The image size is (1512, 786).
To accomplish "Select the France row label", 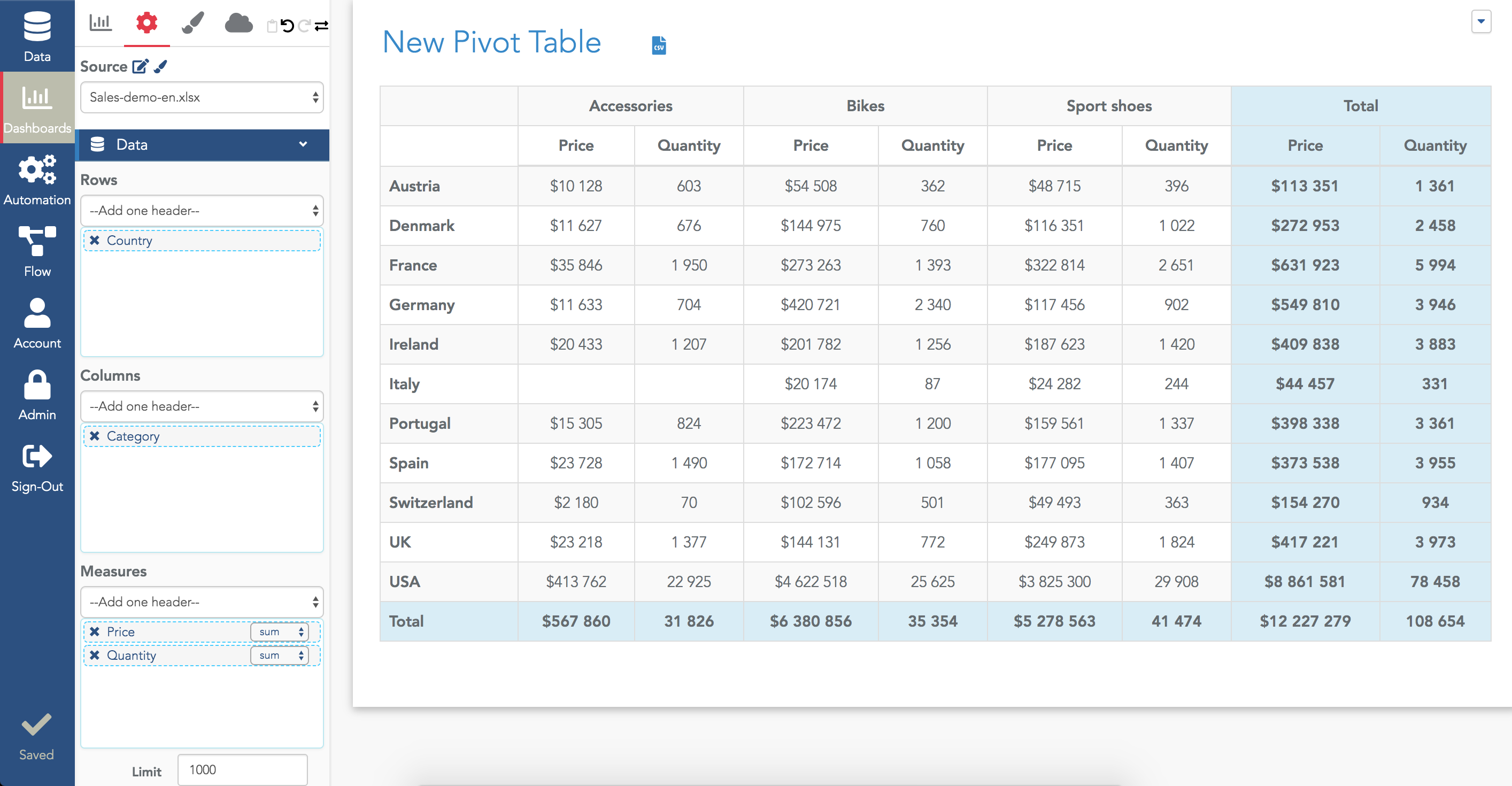I will [413, 265].
